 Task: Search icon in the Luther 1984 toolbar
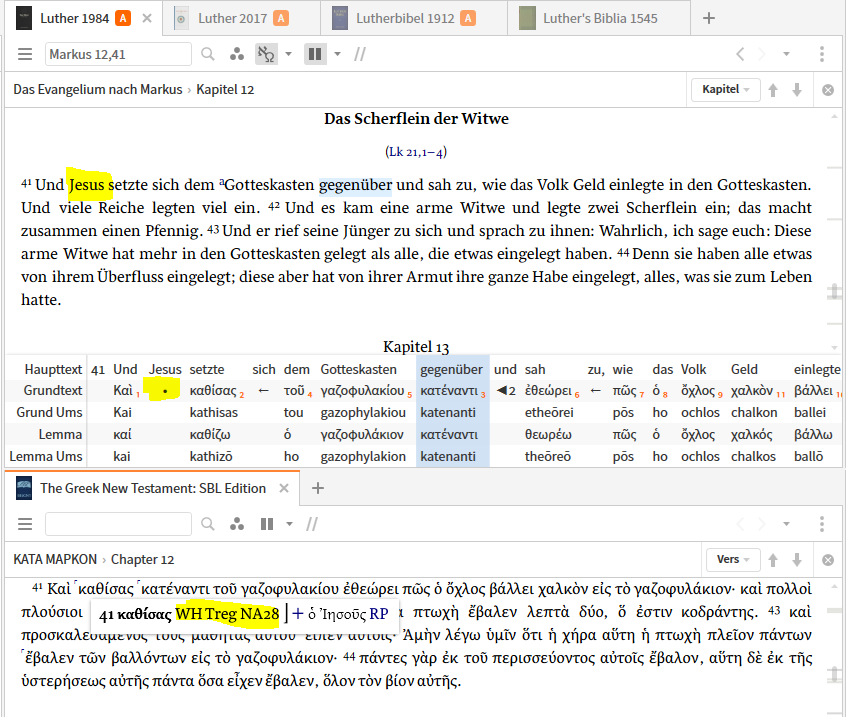click(x=208, y=54)
